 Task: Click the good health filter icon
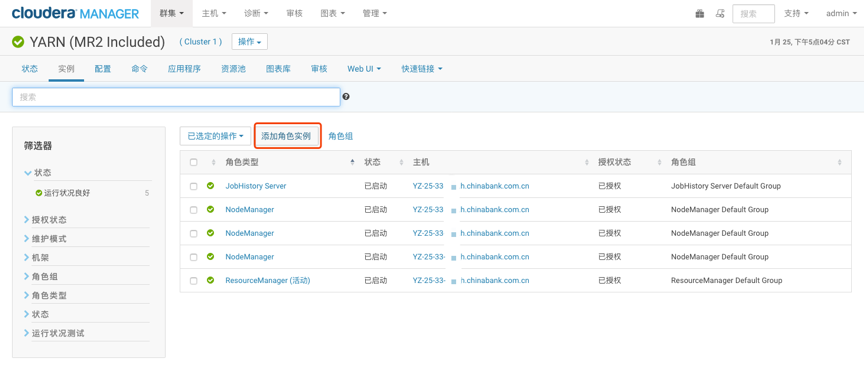point(39,193)
